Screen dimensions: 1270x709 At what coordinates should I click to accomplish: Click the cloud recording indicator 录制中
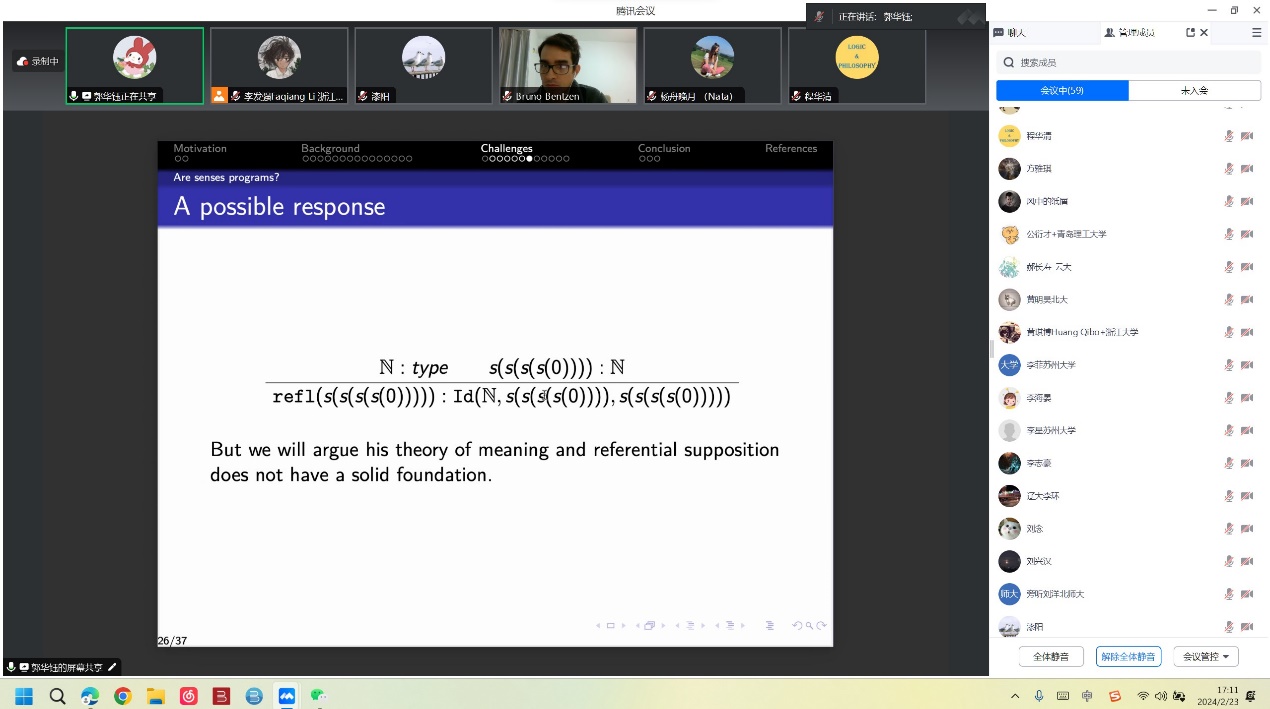39,62
